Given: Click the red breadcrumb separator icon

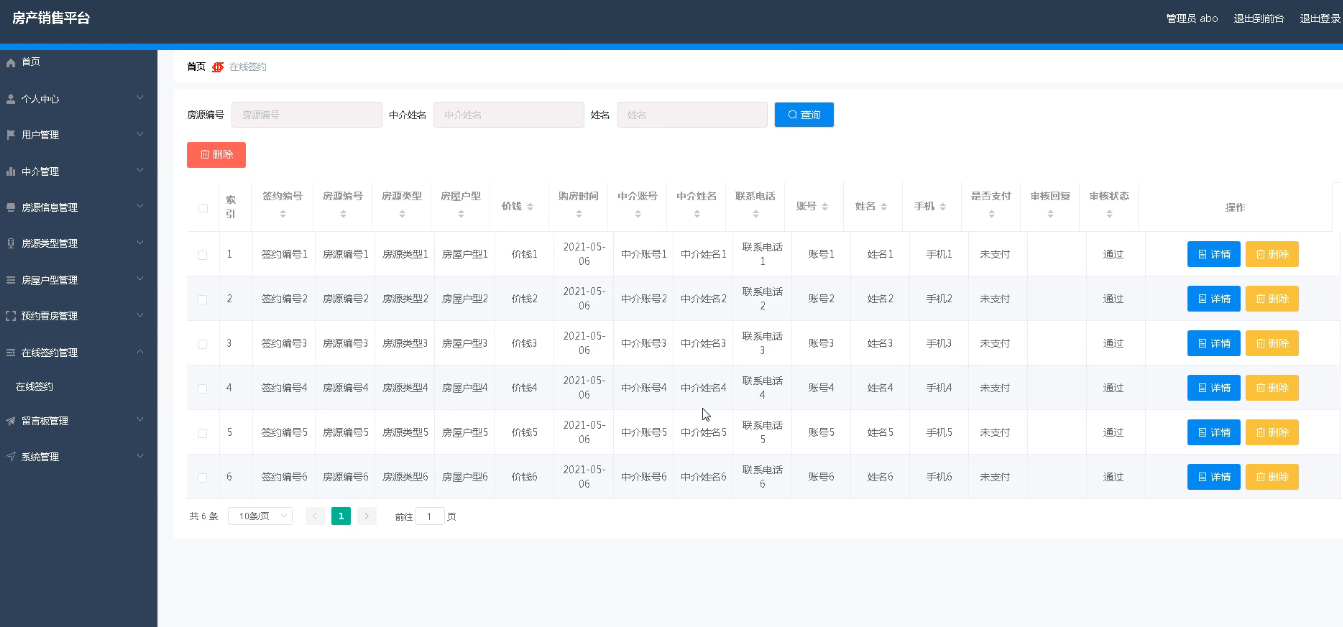Looking at the screenshot, I should [217, 67].
